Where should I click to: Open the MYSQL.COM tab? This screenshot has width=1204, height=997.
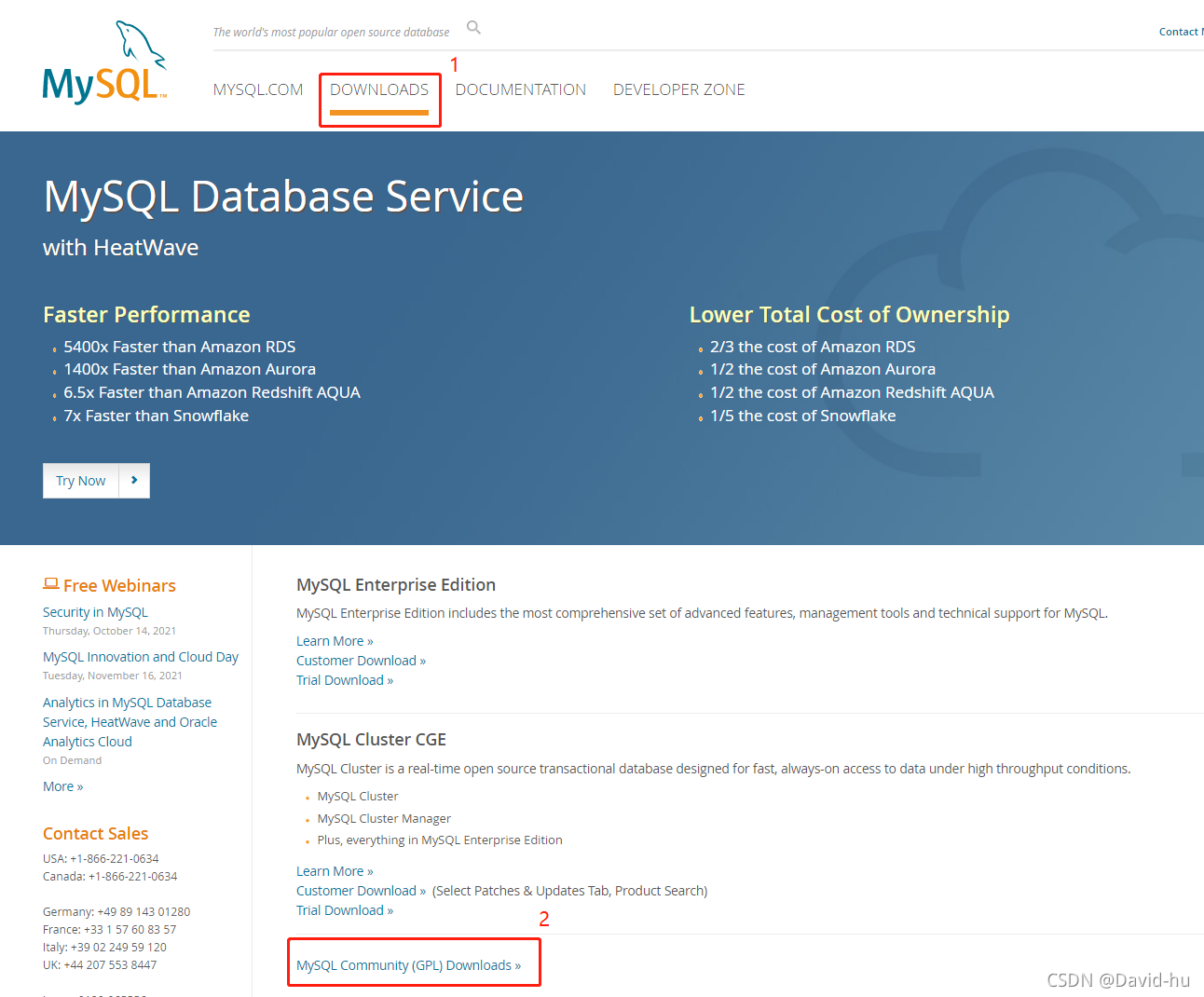tap(258, 89)
